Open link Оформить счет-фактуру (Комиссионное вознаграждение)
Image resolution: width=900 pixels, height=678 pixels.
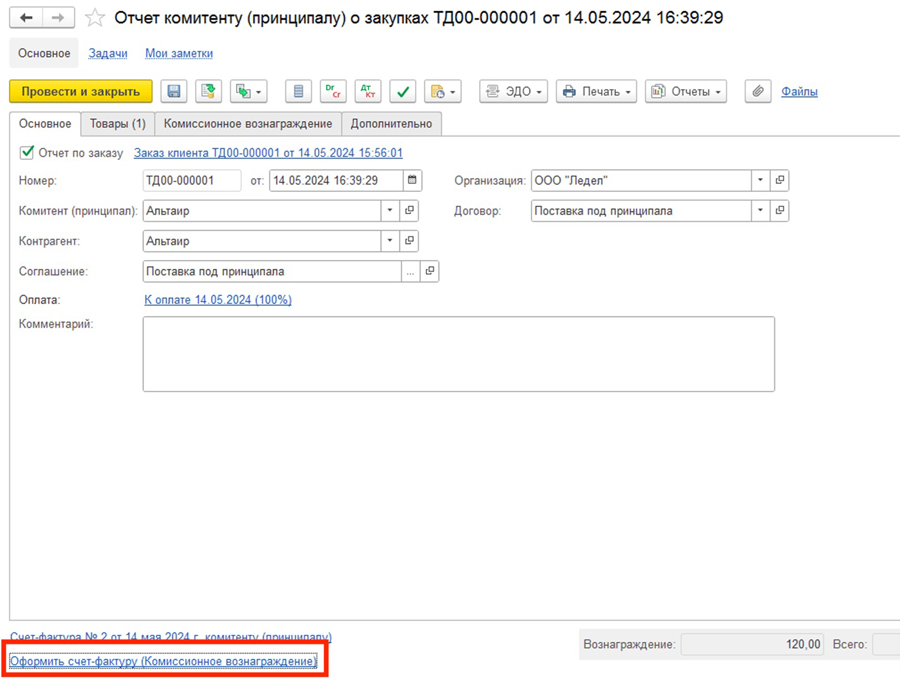click(x=163, y=661)
